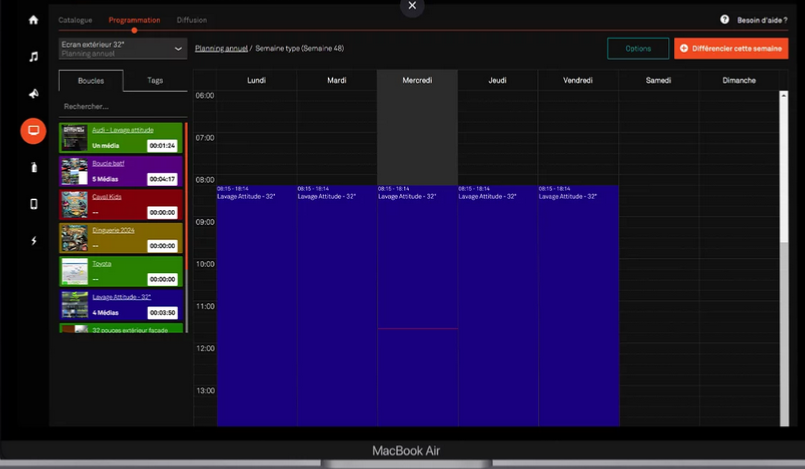
Task: Follow the Planning annuel breadcrumb link
Action: 221,48
